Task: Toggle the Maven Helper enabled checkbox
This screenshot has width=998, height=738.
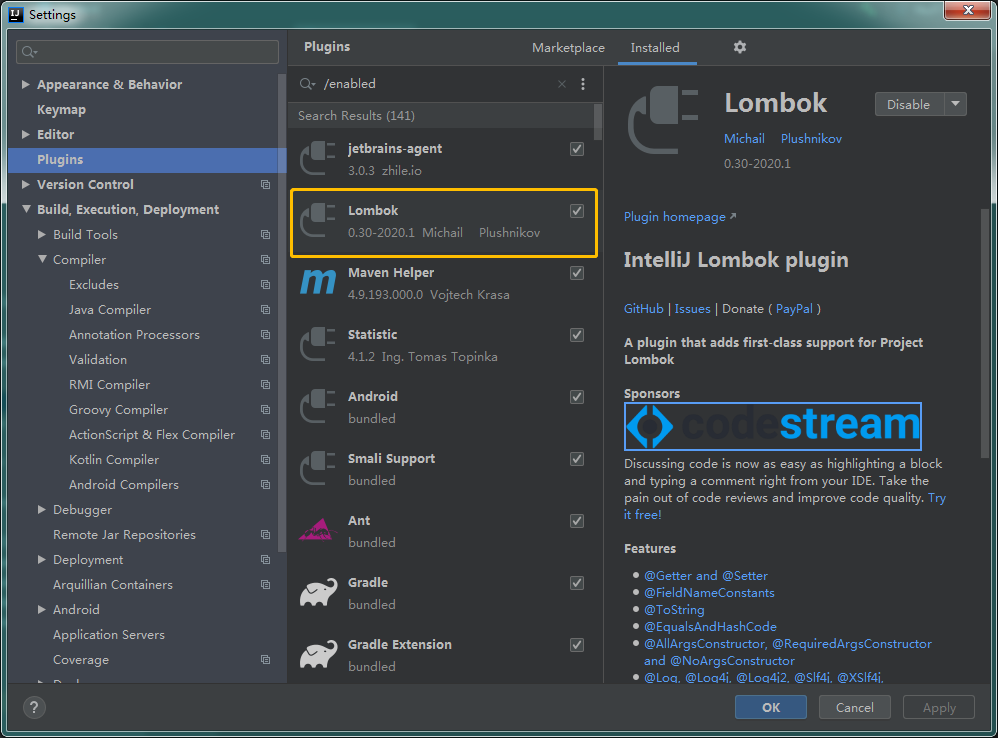Action: [577, 273]
